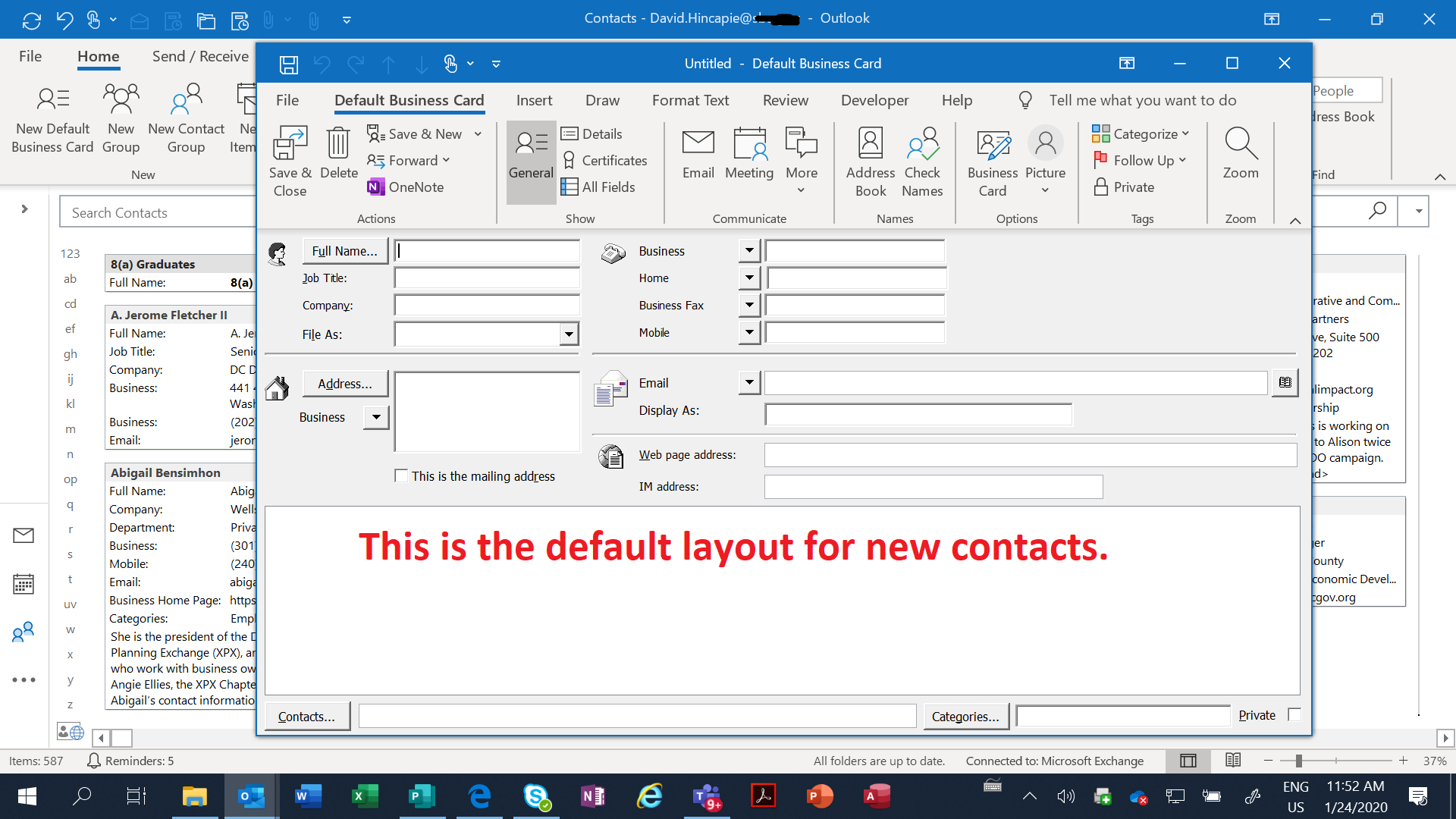Open the Email type dropdown arrow

tap(749, 383)
